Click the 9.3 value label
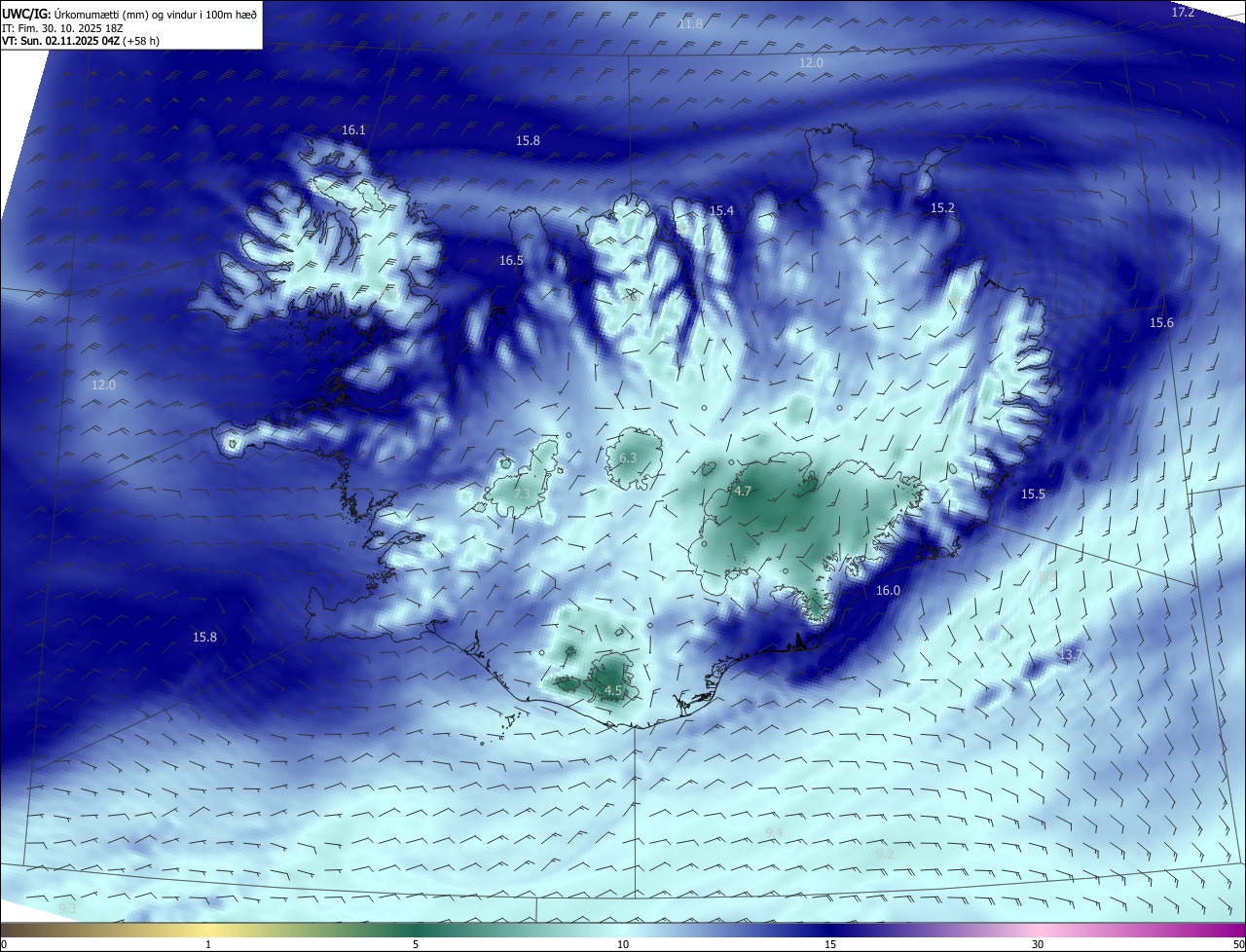Viewport: 1246px width, 952px height. (x=67, y=908)
